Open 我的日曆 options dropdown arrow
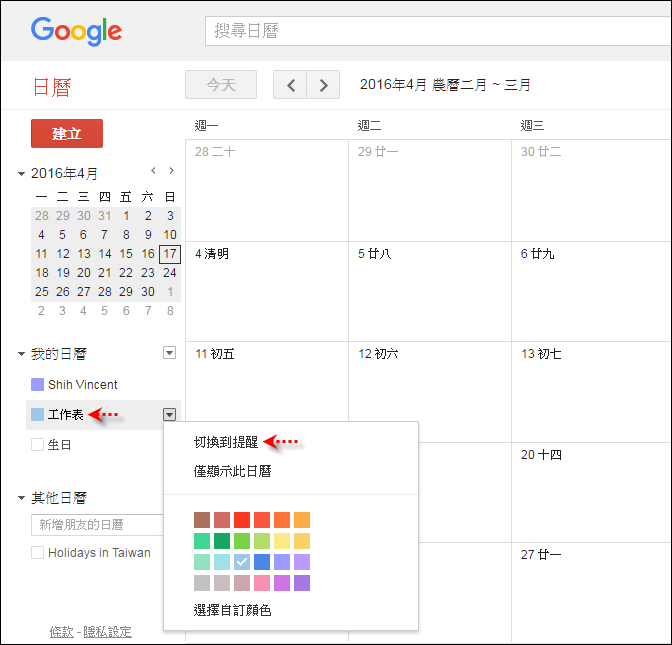This screenshot has width=672, height=645. (x=170, y=353)
